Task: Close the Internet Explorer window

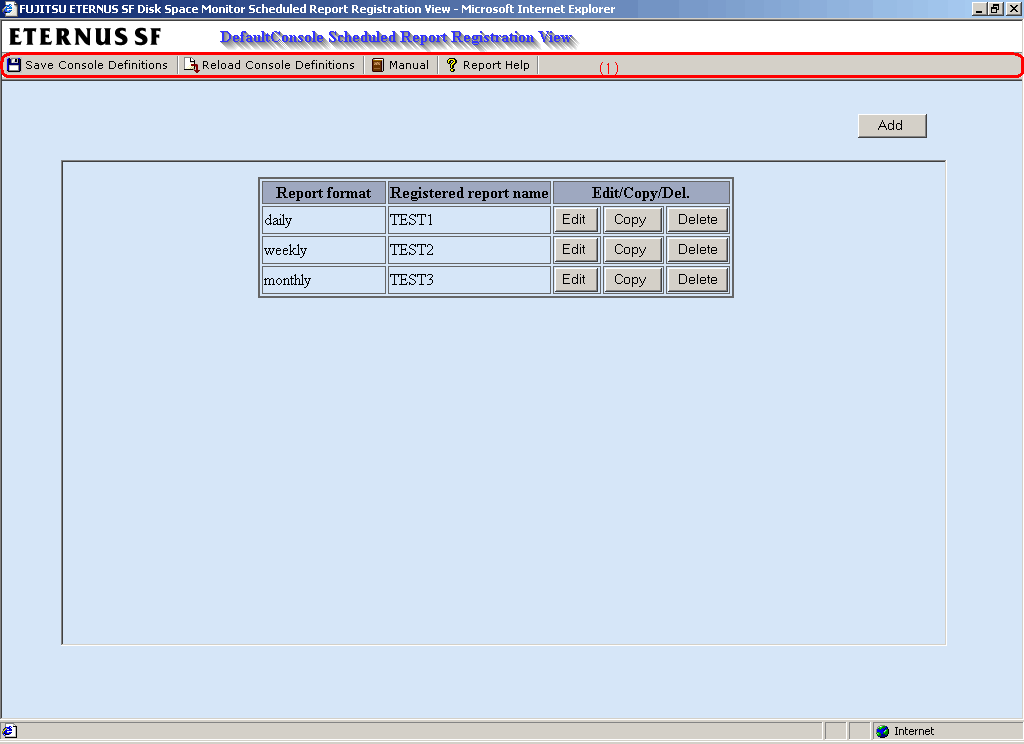Action: [x=1013, y=8]
